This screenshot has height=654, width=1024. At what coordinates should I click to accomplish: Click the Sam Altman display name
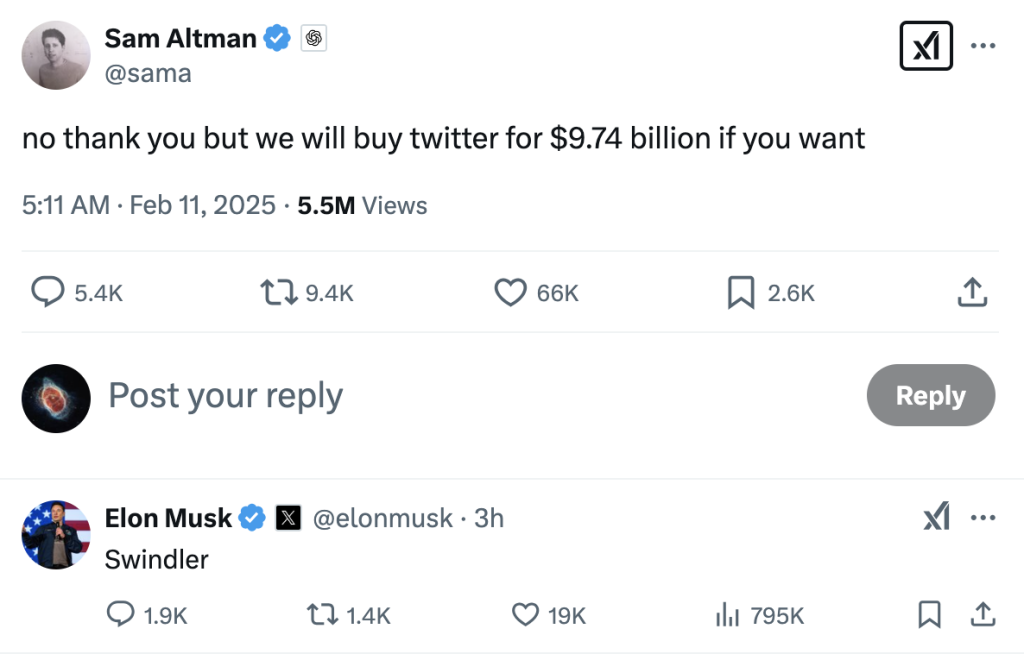point(181,39)
